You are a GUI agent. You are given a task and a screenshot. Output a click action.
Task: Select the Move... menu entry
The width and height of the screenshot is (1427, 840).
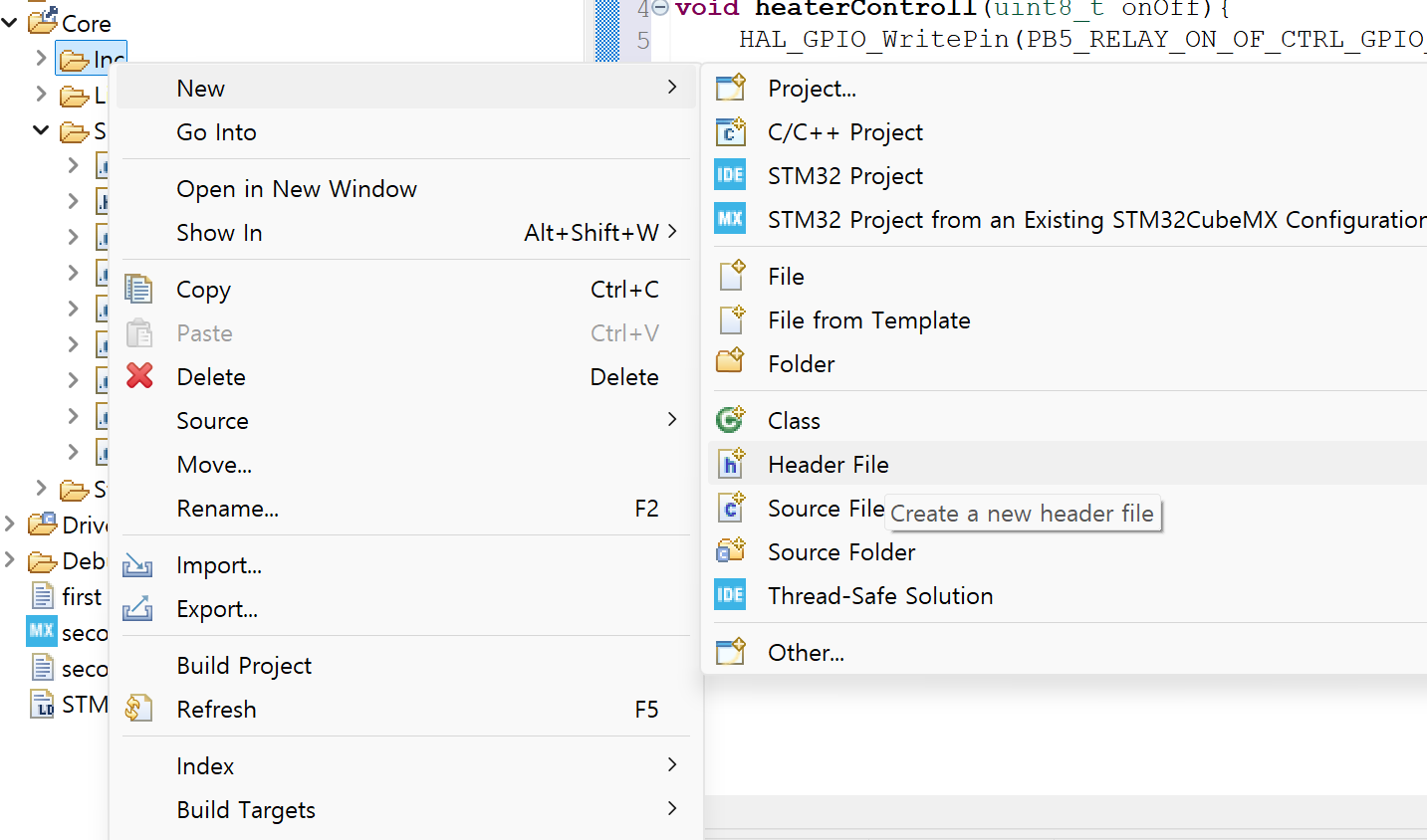(x=406, y=464)
